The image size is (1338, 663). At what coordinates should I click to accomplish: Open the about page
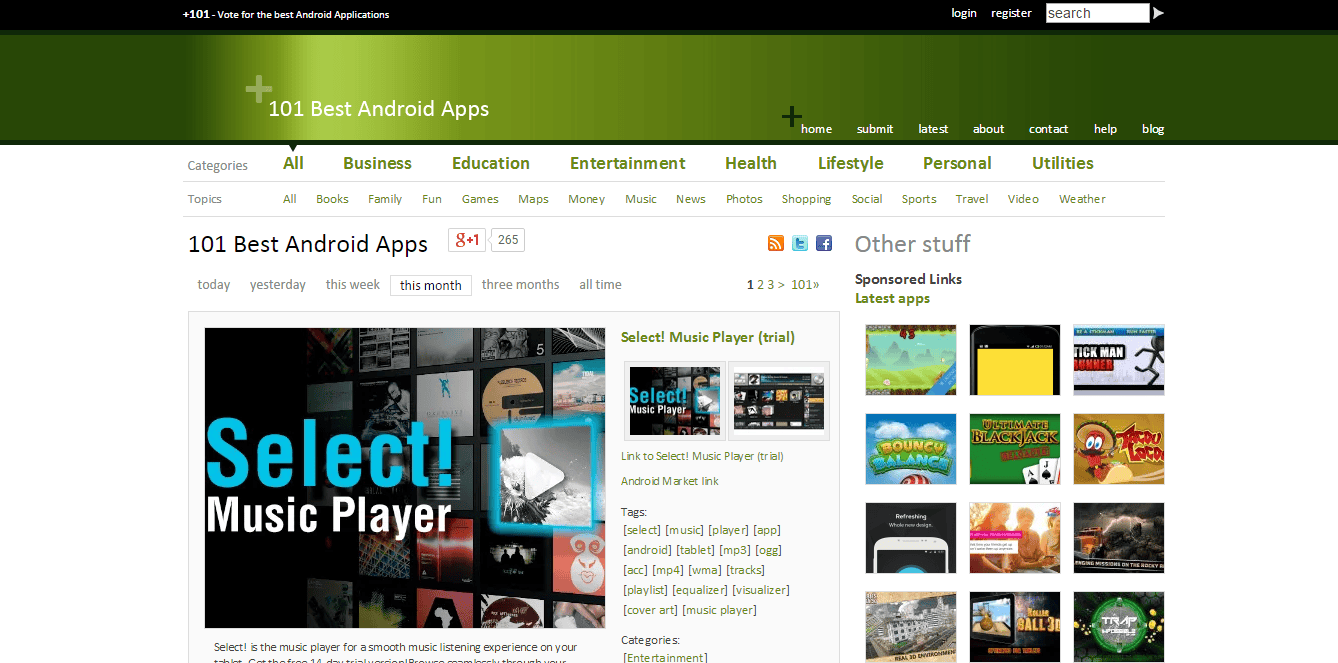click(988, 129)
